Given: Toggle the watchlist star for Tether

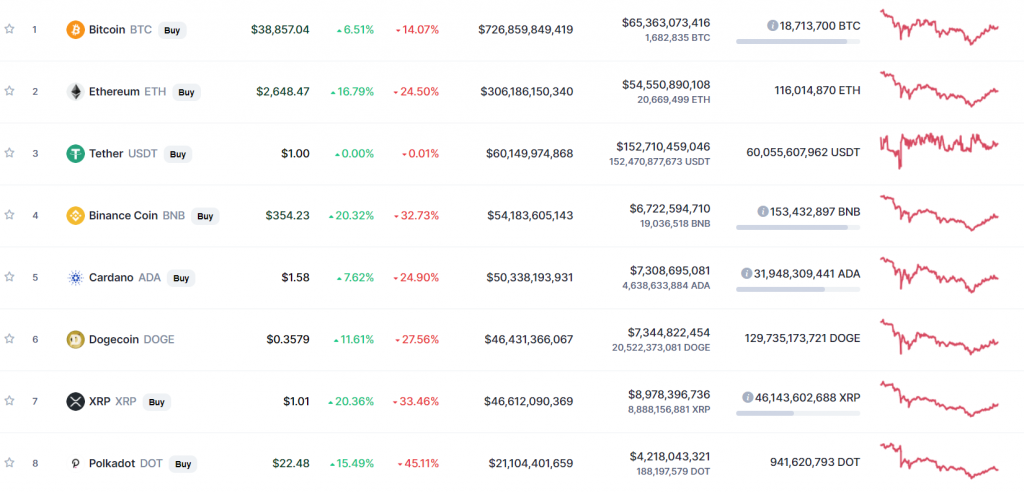Looking at the screenshot, I should pos(10,153).
